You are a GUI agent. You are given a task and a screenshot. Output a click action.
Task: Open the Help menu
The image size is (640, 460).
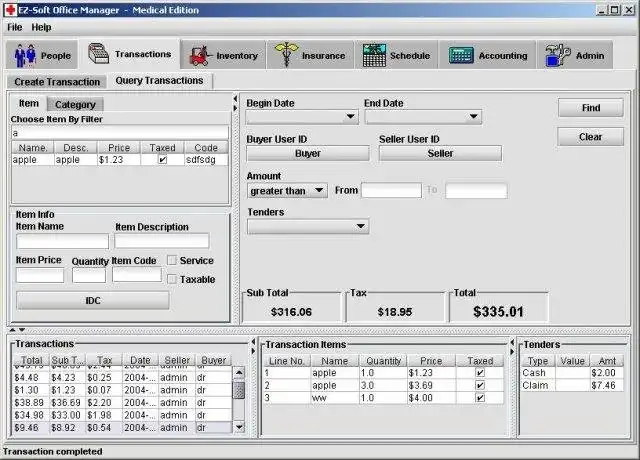(41, 27)
